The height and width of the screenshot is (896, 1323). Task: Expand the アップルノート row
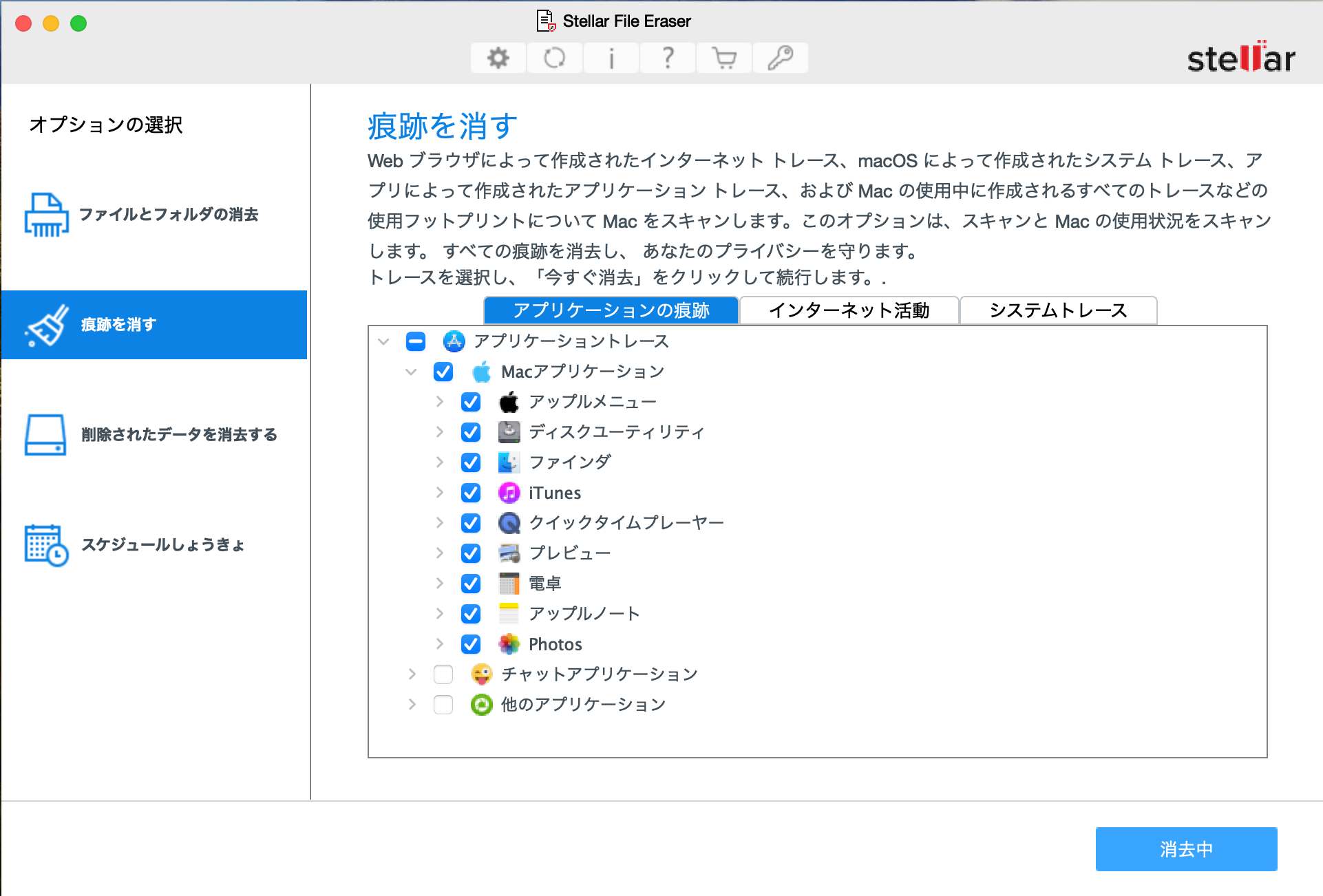tap(439, 614)
